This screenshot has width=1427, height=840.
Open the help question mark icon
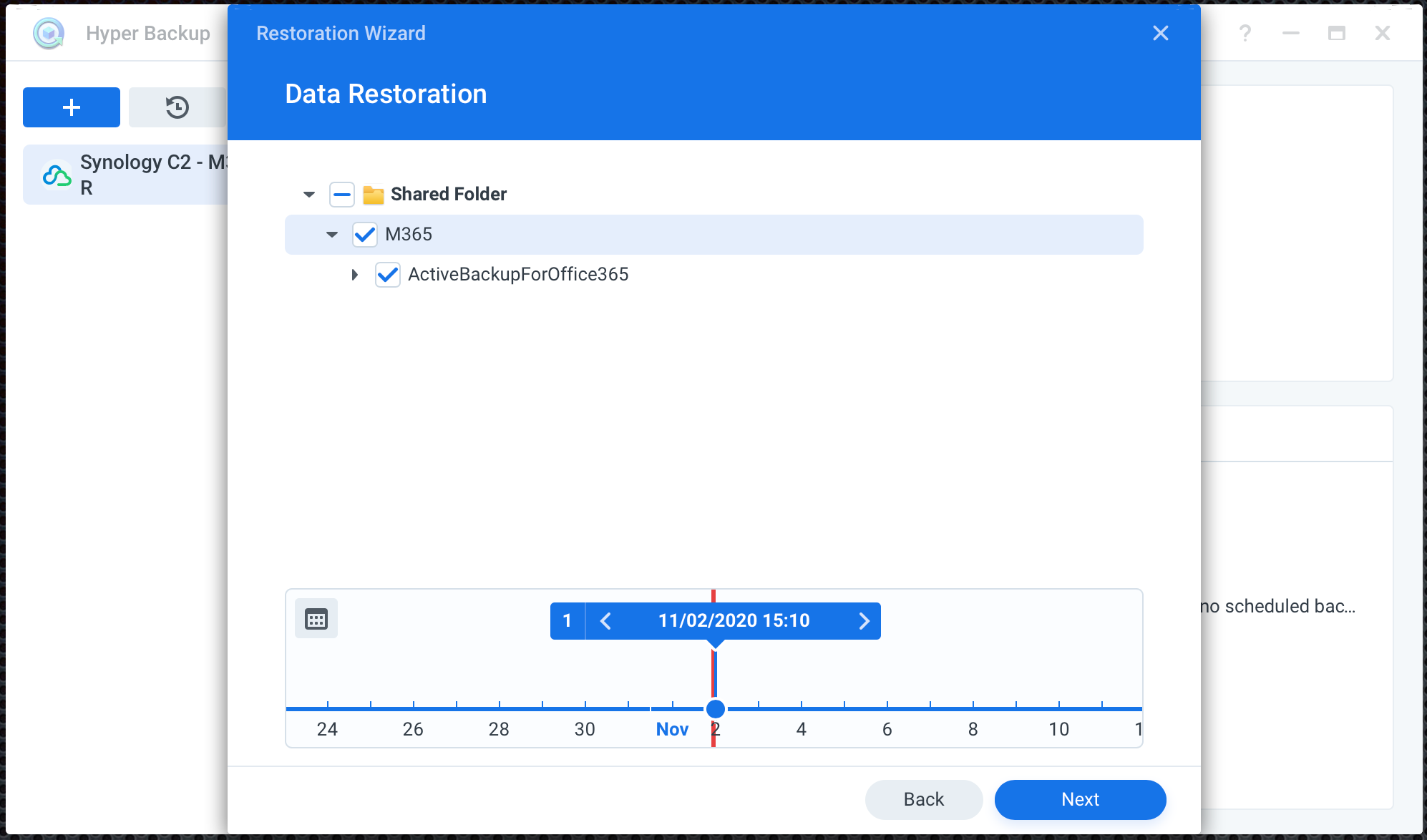(x=1245, y=33)
